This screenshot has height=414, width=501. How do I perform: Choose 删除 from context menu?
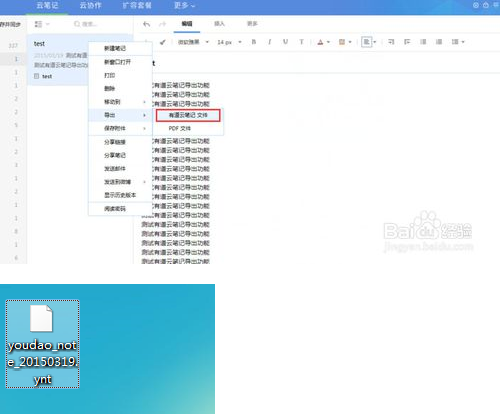[x=120, y=88]
